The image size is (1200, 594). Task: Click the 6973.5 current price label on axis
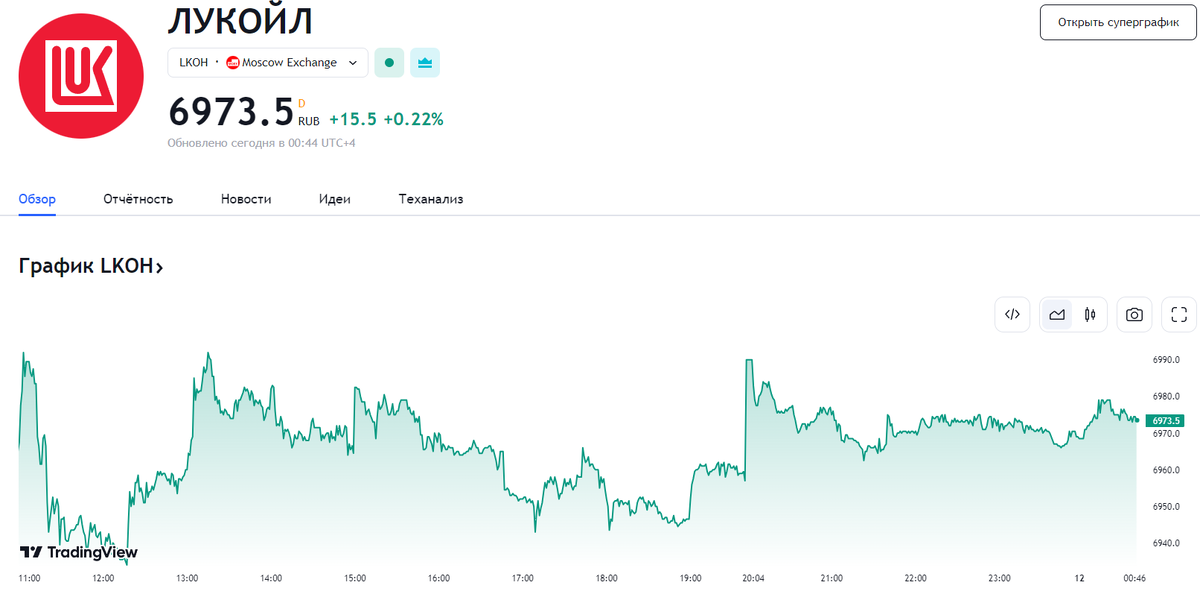coord(1166,421)
